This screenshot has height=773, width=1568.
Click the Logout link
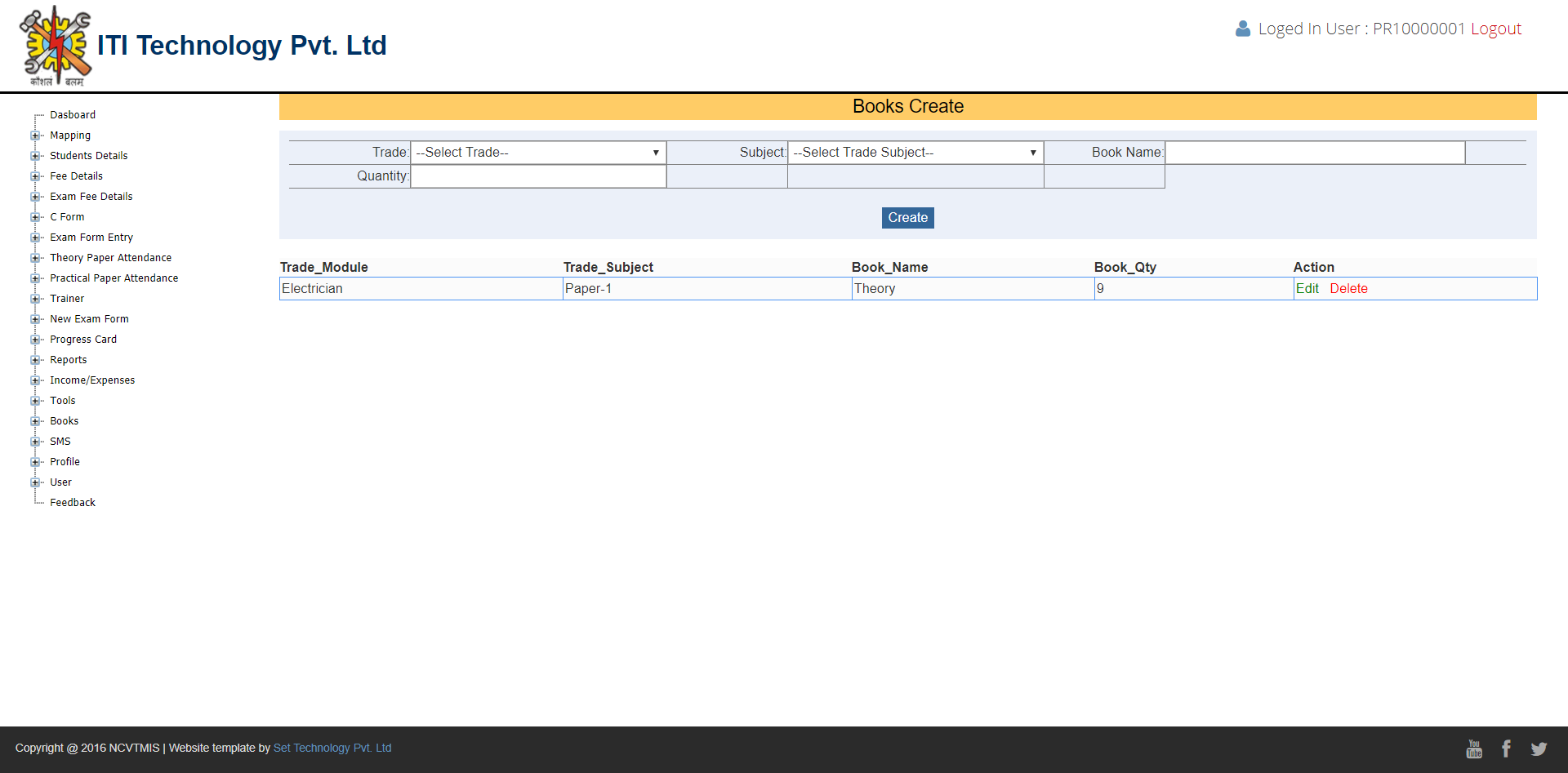1495,29
